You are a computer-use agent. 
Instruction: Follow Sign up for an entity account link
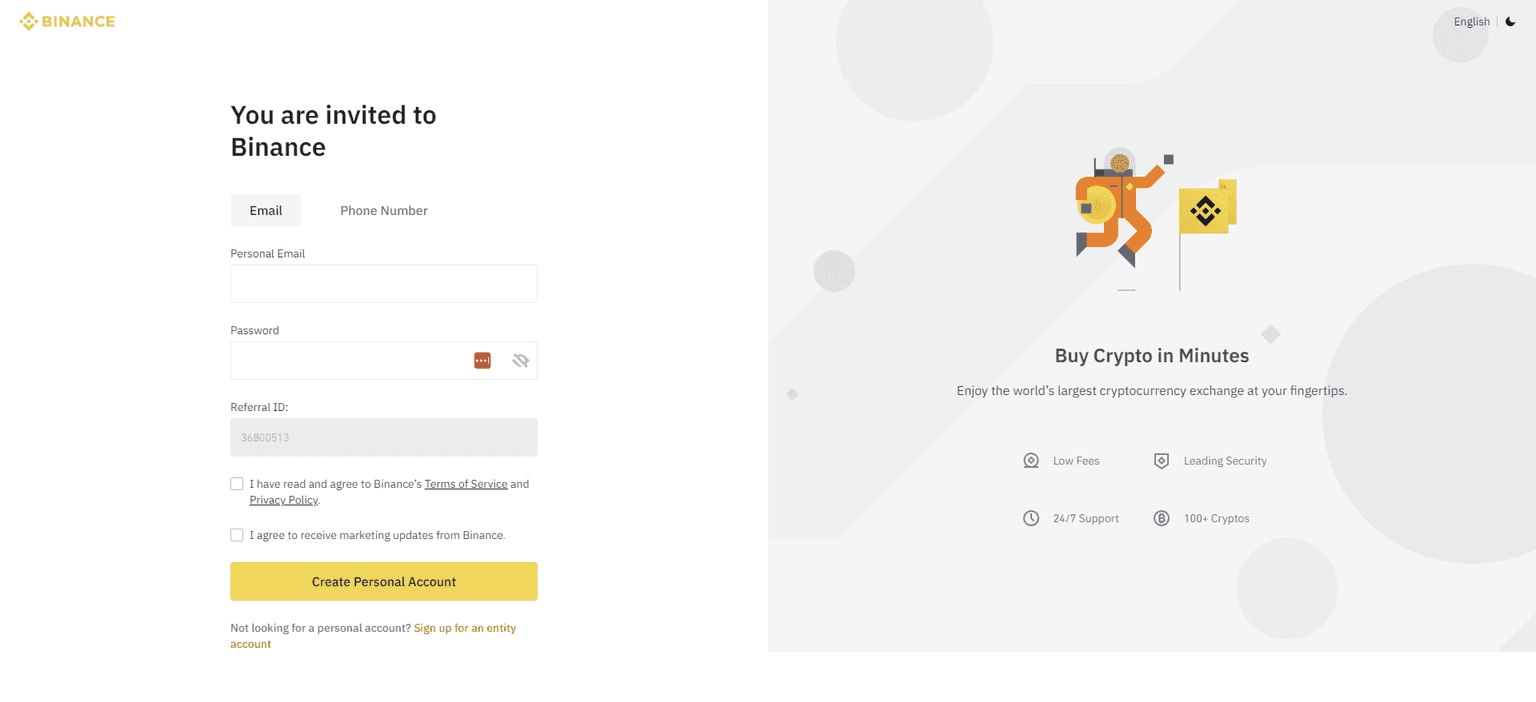click(x=464, y=628)
